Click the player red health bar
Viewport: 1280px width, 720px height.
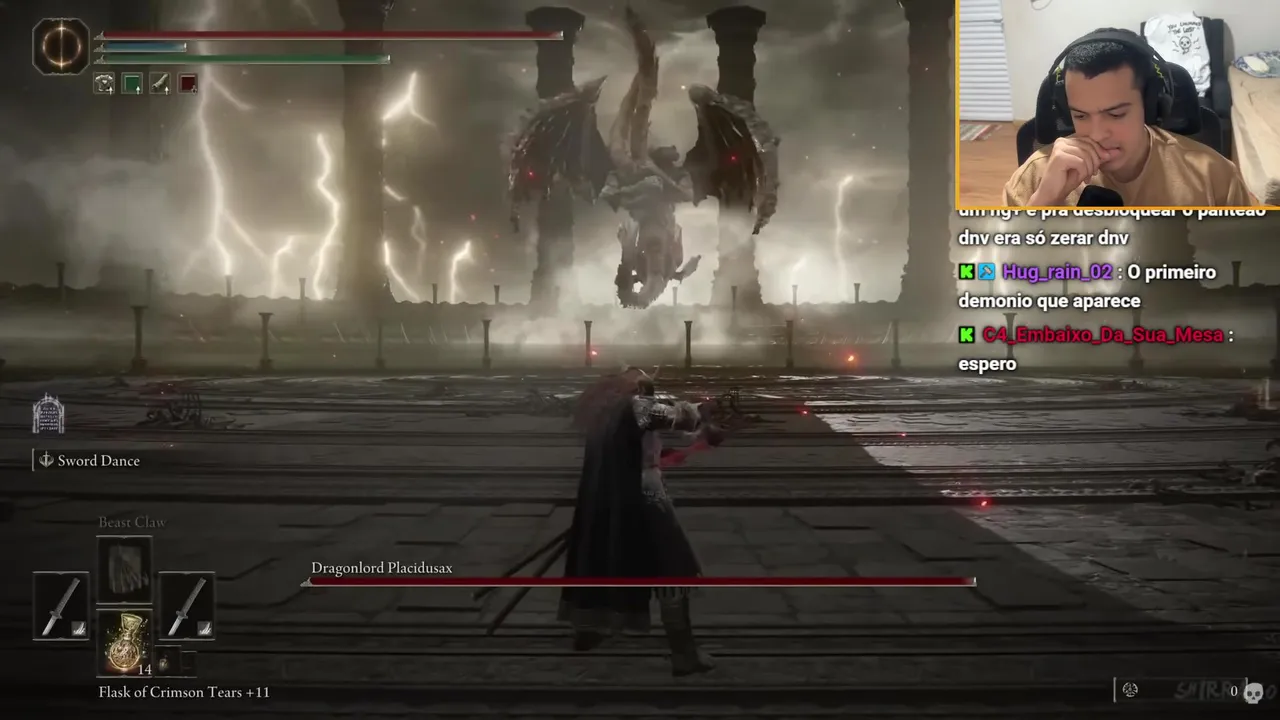click(x=329, y=35)
